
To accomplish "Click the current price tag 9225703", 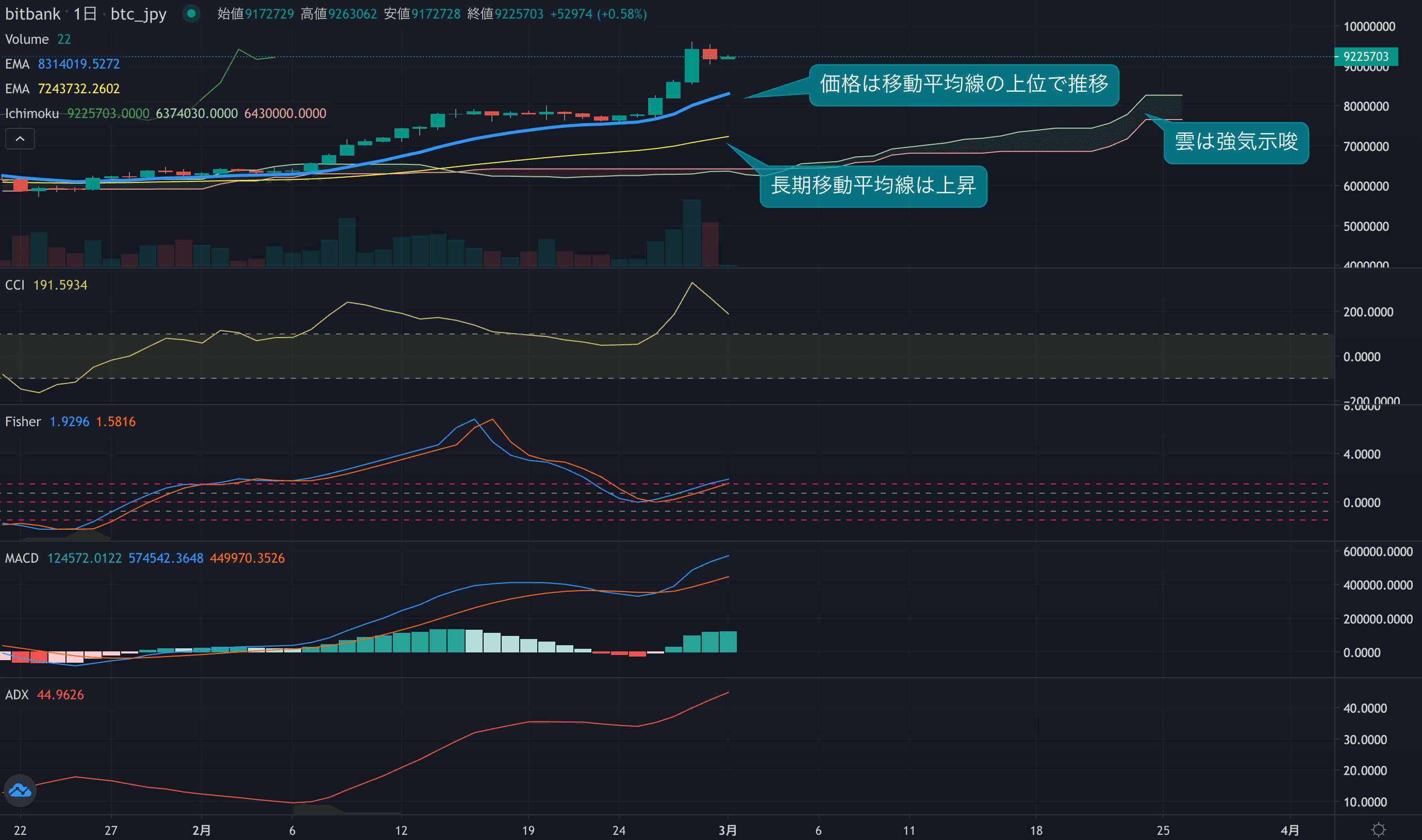I will click(1365, 57).
